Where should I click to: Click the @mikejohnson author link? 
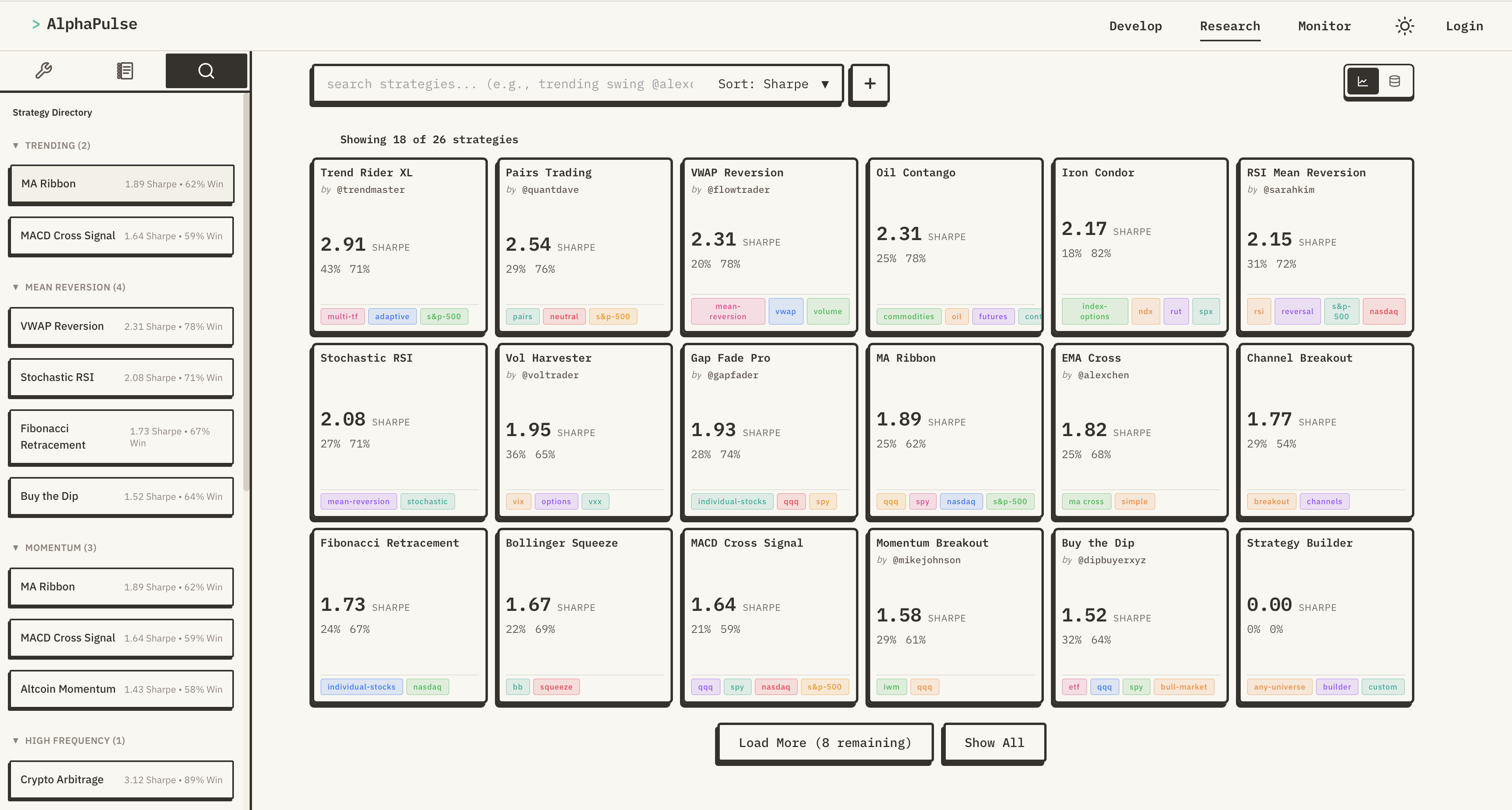[926, 560]
